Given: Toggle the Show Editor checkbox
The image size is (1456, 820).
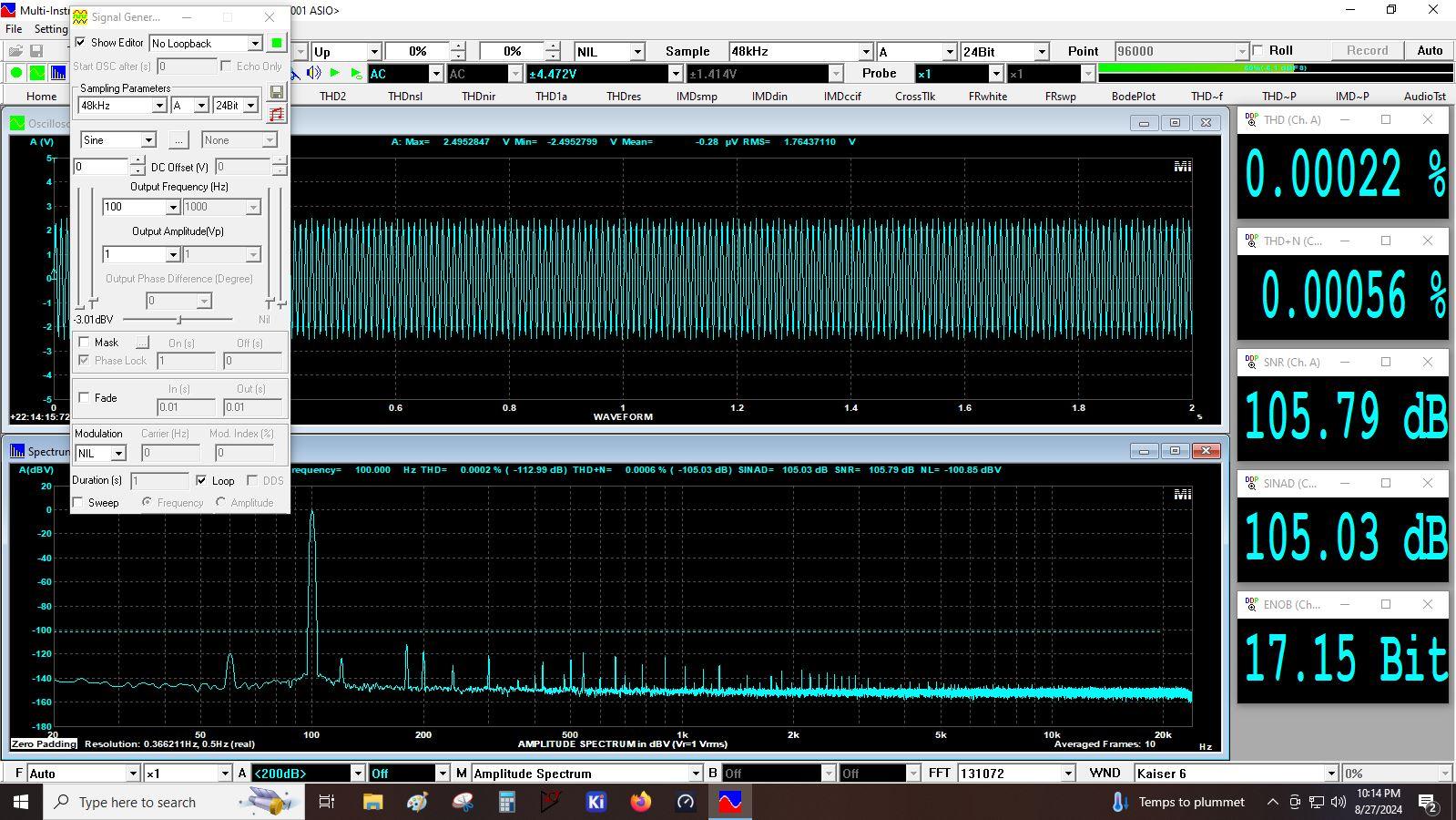Looking at the screenshot, I should (x=81, y=43).
